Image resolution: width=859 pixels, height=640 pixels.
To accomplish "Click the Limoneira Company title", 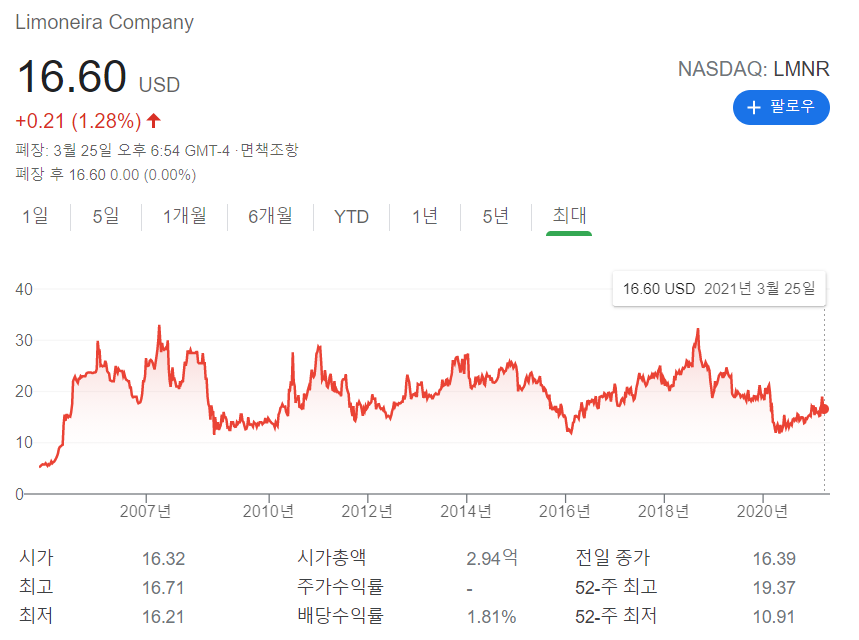I will click(x=104, y=22).
